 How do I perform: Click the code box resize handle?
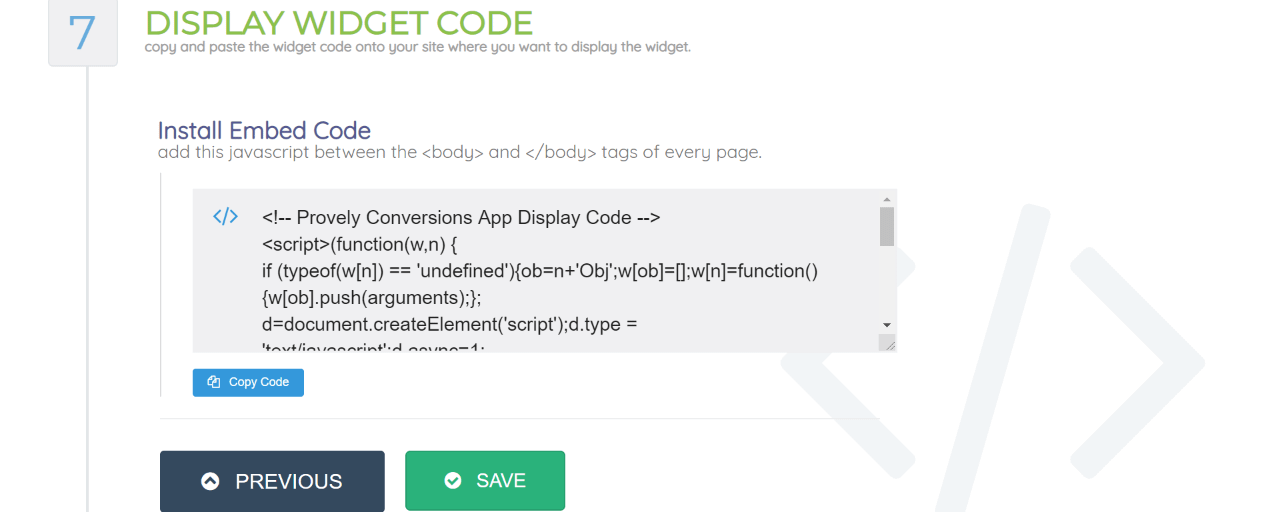point(887,343)
